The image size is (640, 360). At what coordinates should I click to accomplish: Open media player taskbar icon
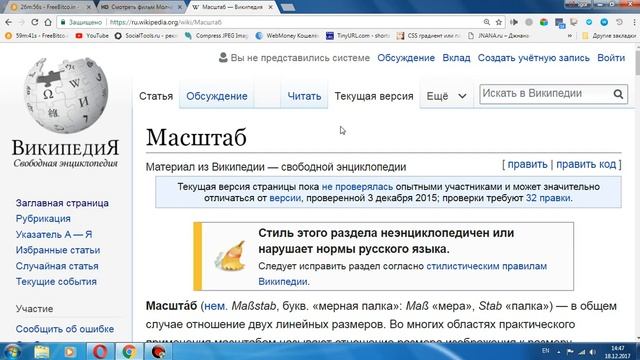(x=70, y=351)
